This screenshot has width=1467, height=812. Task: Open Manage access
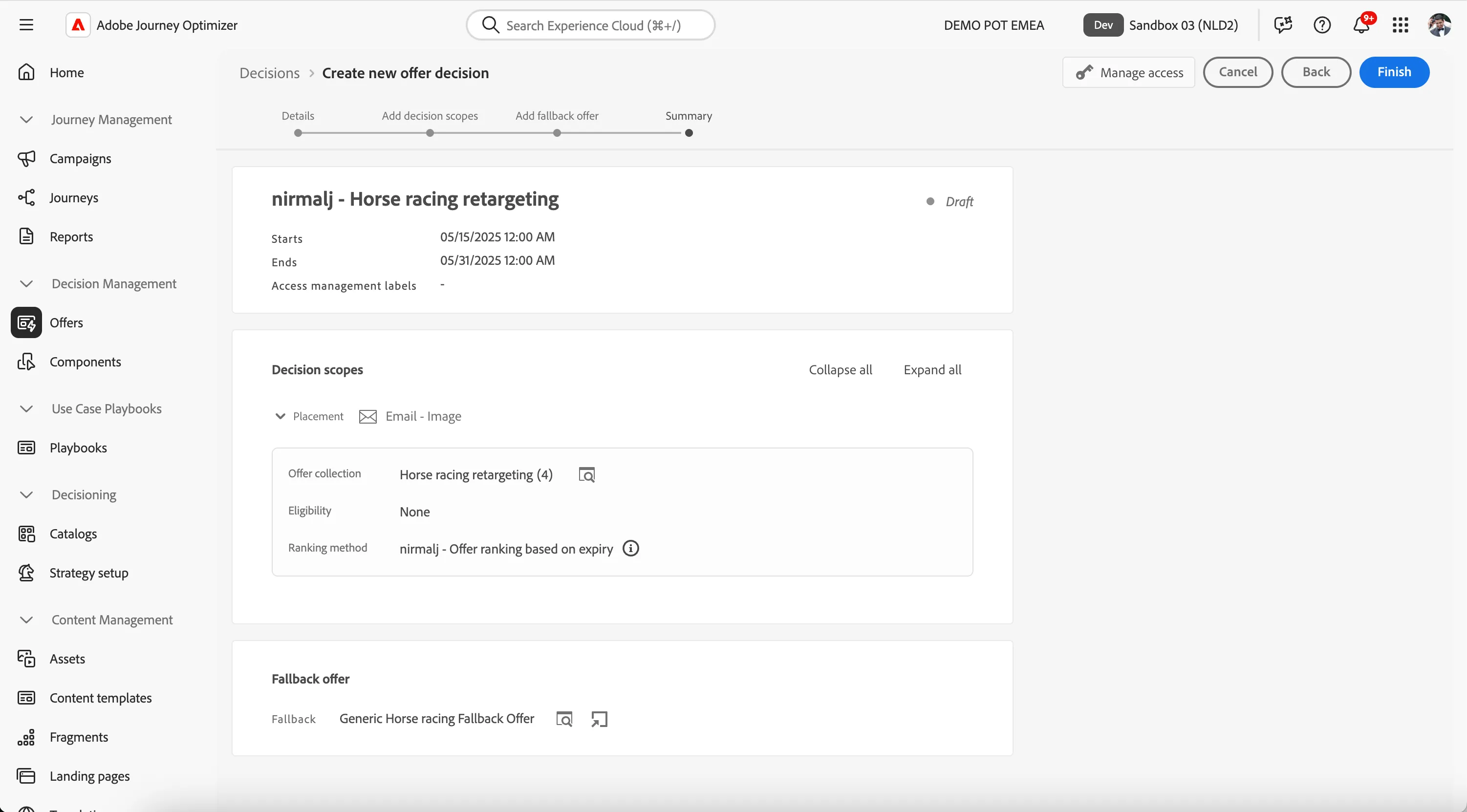click(1129, 72)
